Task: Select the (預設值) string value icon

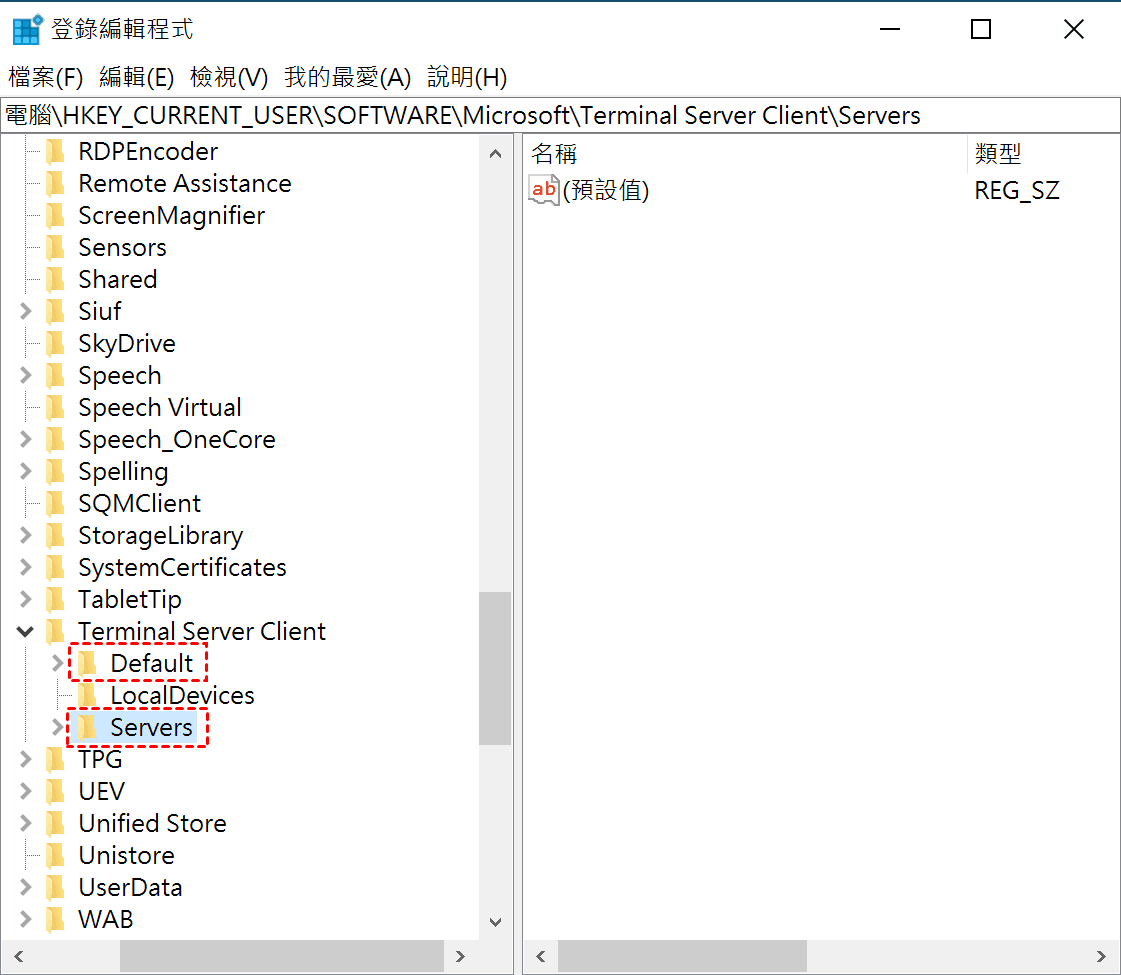Action: 543,190
